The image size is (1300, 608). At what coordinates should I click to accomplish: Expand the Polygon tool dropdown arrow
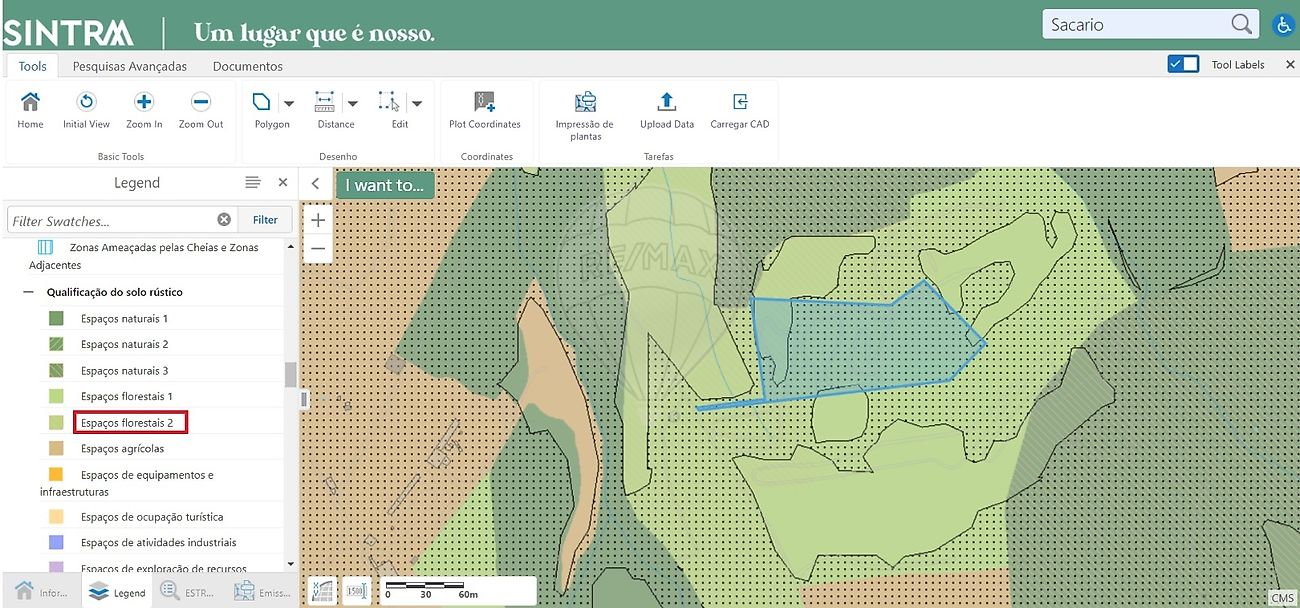(289, 103)
